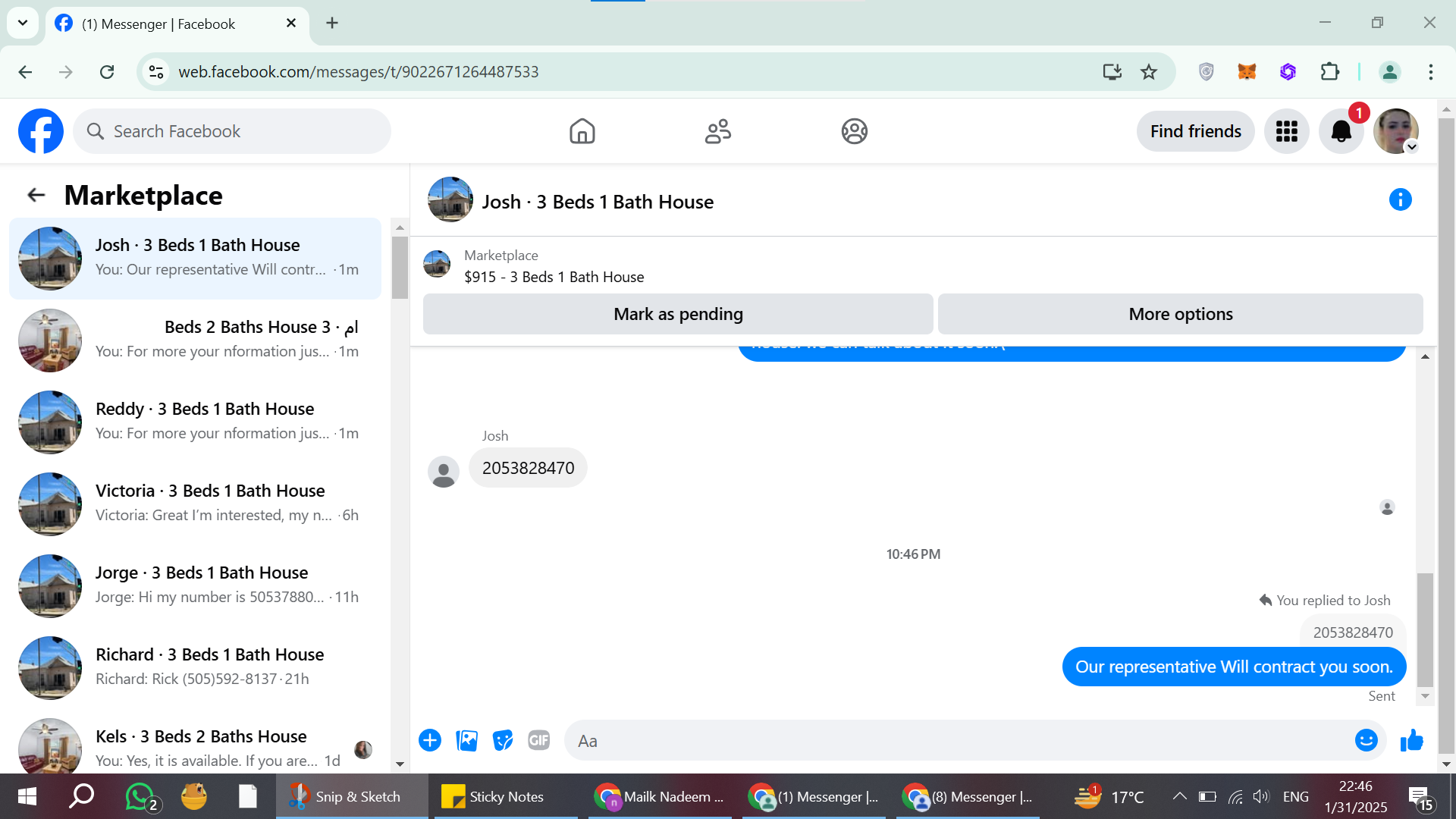This screenshot has height=819, width=1456.
Task: Open the Arabic-named 3 Beds 2 Baths chat
Action: coord(195,340)
